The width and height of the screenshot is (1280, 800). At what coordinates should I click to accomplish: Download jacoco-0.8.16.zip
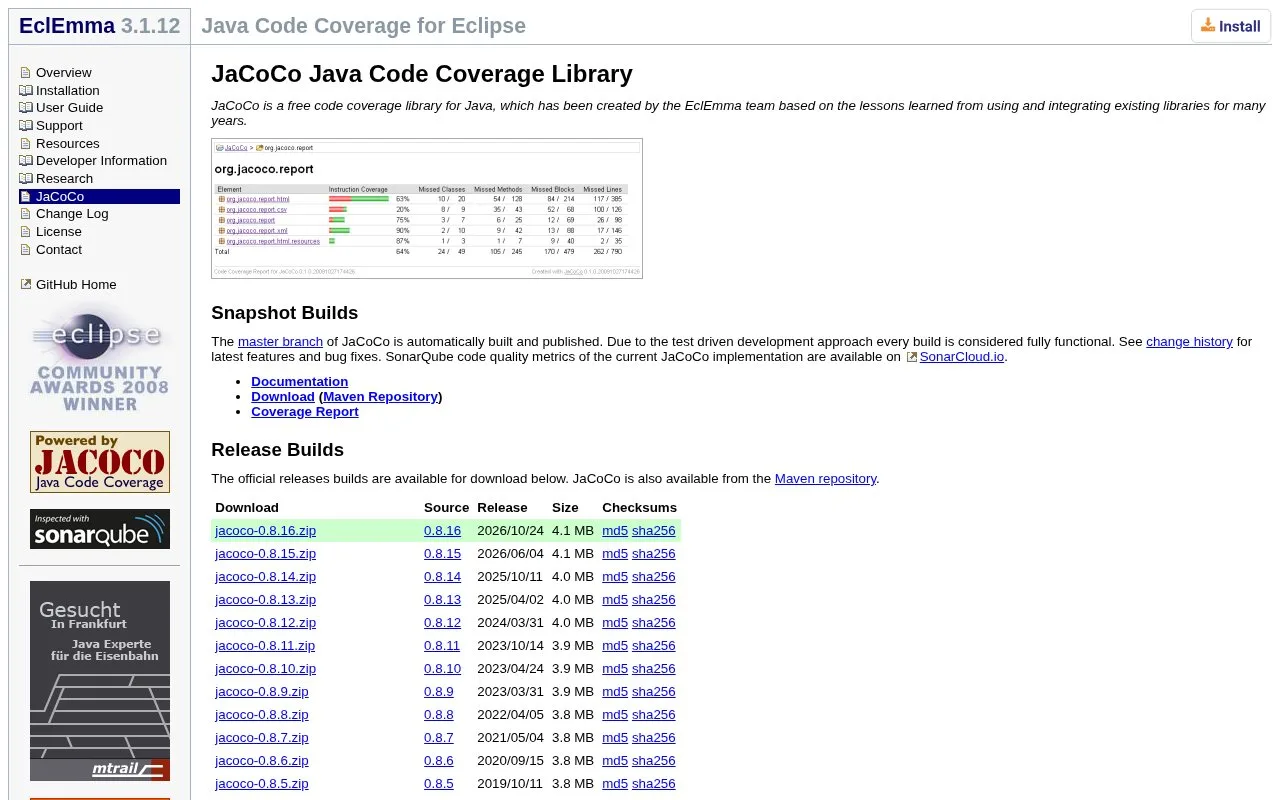(265, 531)
